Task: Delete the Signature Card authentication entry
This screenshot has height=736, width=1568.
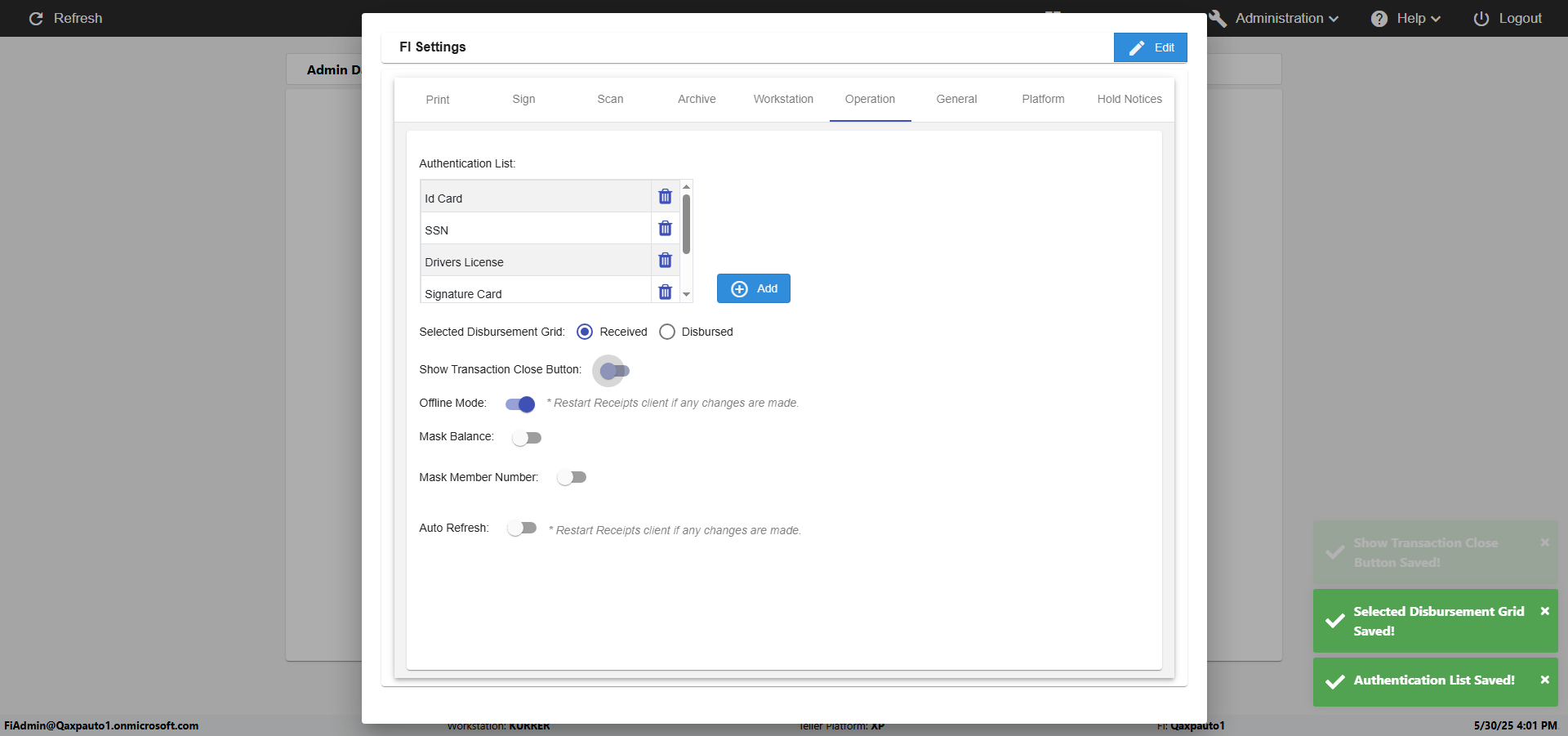Action: click(x=665, y=292)
